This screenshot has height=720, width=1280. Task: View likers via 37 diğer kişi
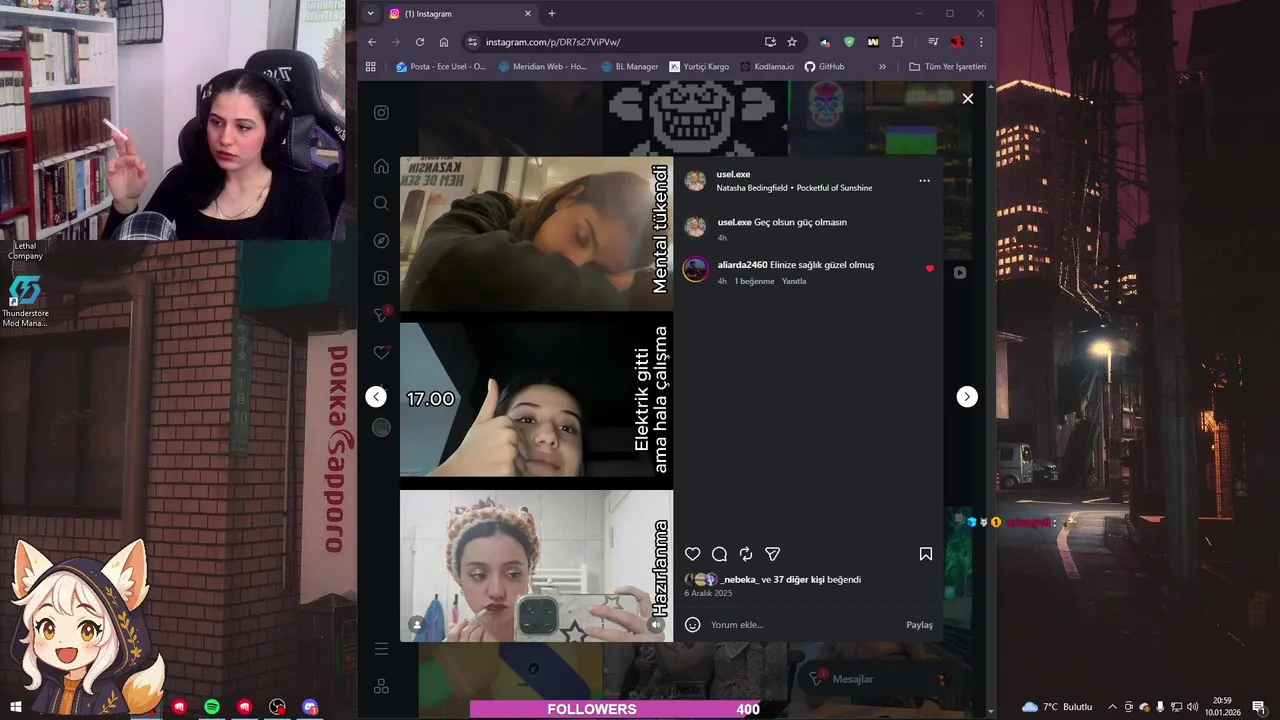pyautogui.click(x=799, y=579)
